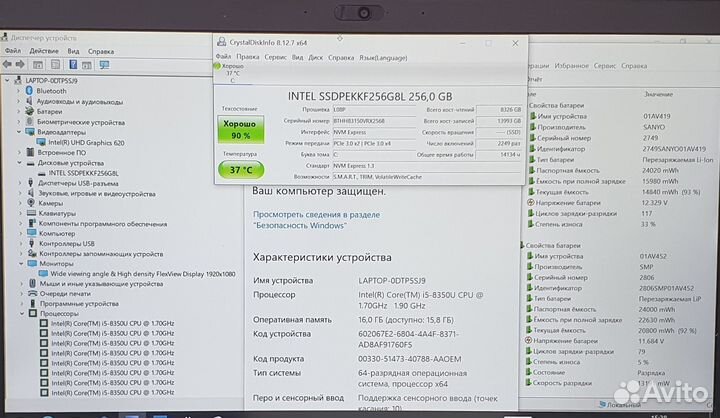Collapse the LAPTOP-0DTP5SJ9 root node

(x=7, y=80)
